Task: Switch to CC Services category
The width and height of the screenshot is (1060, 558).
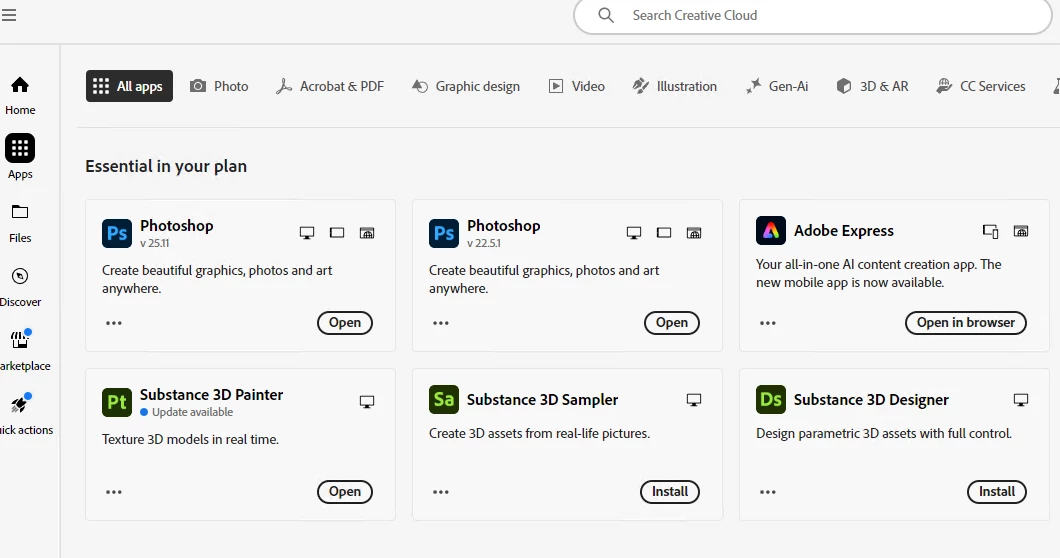Action: point(981,86)
